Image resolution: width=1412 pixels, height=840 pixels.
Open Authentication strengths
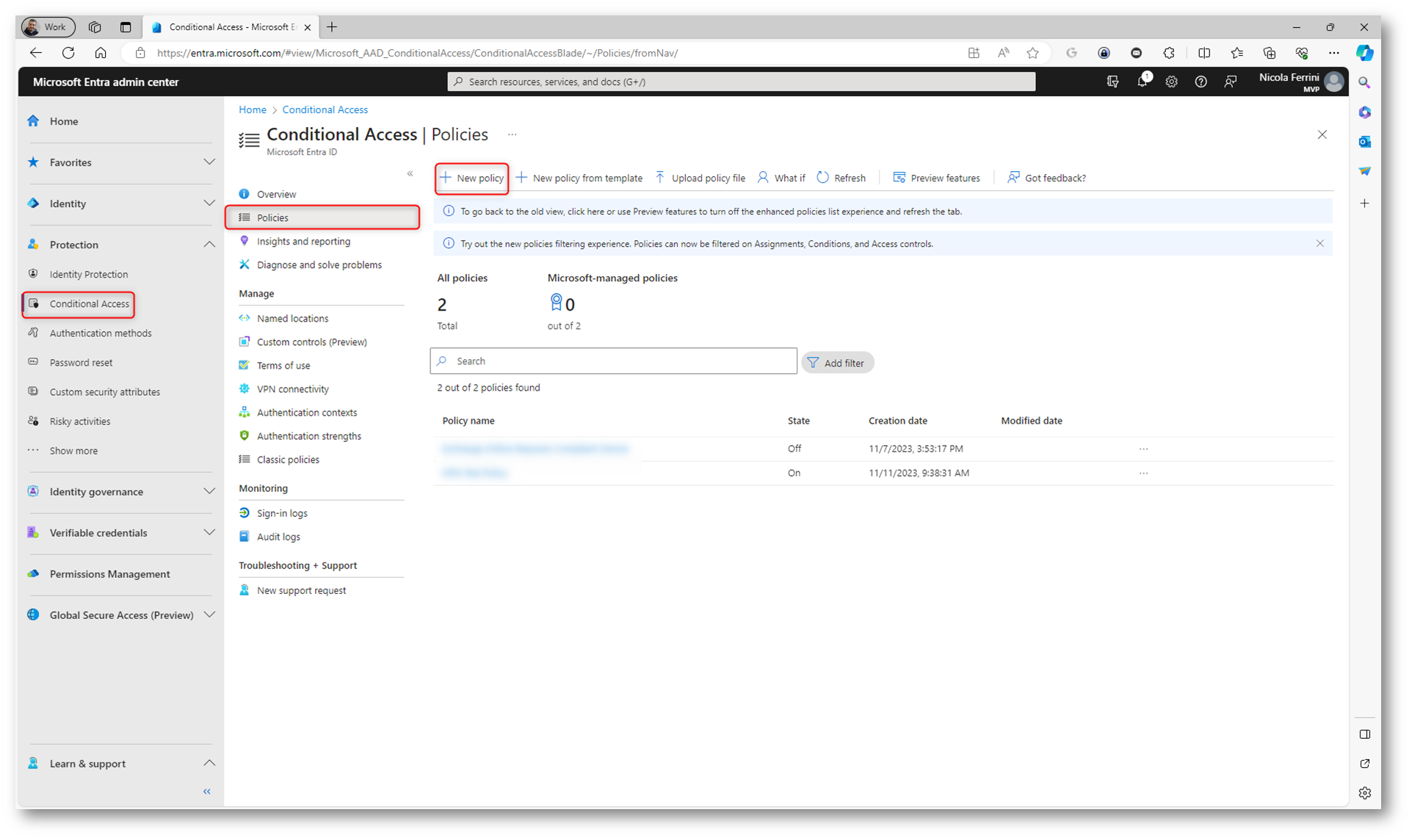click(x=308, y=435)
